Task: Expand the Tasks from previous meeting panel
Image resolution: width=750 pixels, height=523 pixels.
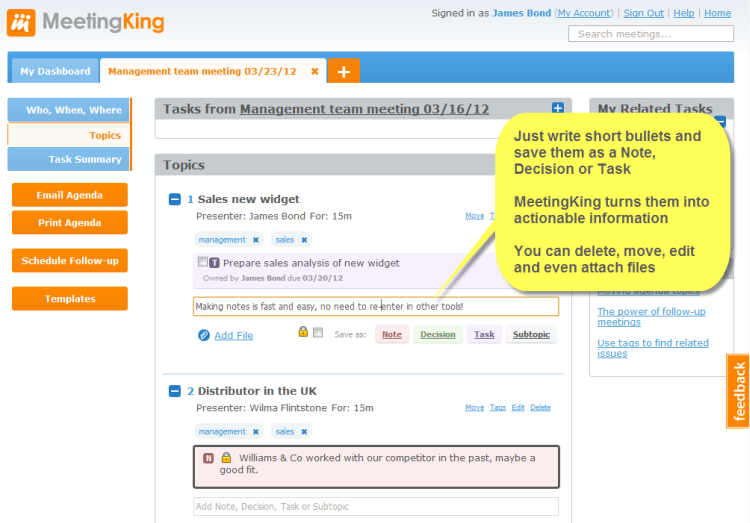Action: pyautogui.click(x=557, y=108)
